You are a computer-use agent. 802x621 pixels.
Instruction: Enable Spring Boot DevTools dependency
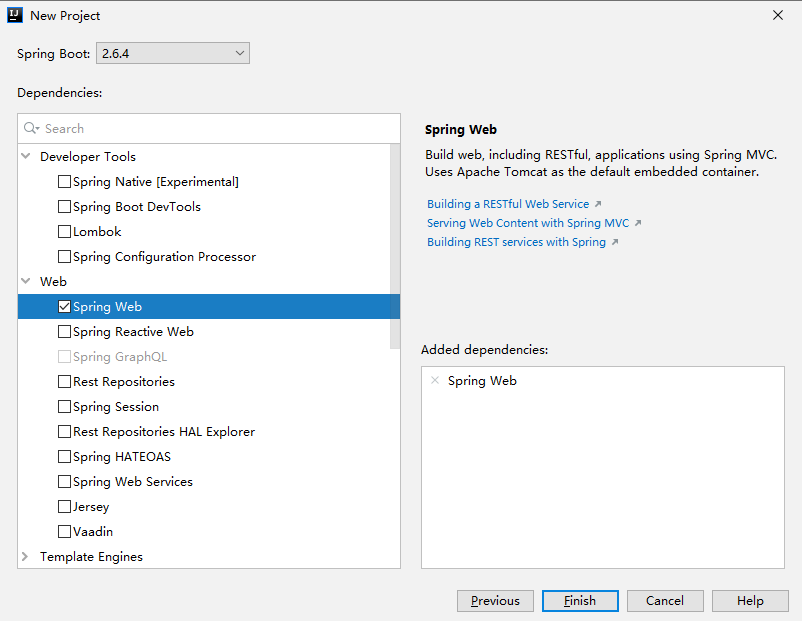tap(64, 207)
